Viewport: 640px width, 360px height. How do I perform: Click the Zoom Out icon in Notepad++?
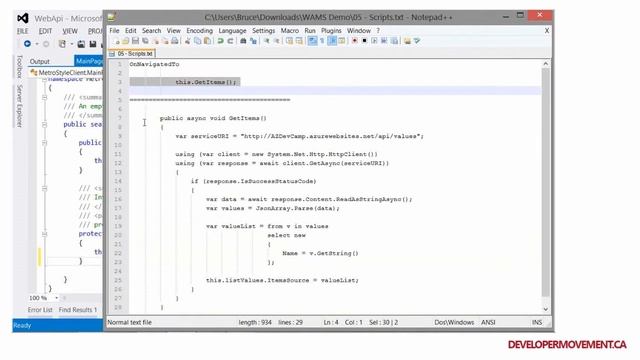276,41
